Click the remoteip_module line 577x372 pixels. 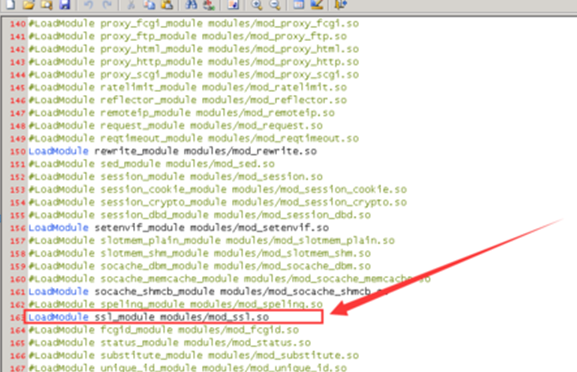(182, 113)
